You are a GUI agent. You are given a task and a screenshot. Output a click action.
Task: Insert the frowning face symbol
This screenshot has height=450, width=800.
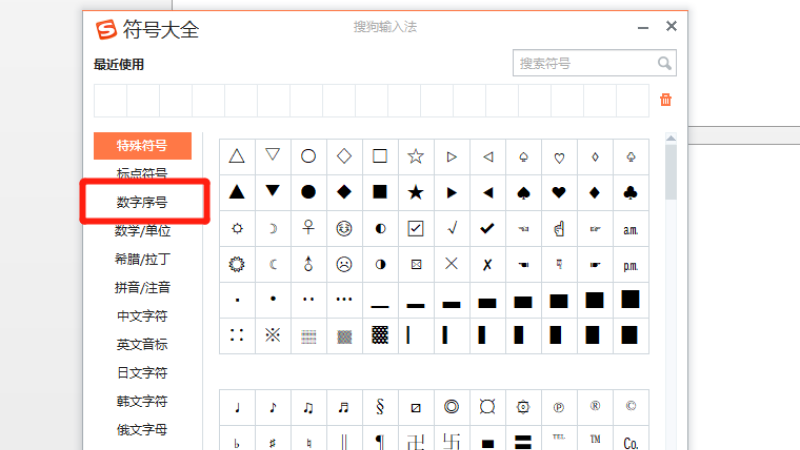(344, 264)
